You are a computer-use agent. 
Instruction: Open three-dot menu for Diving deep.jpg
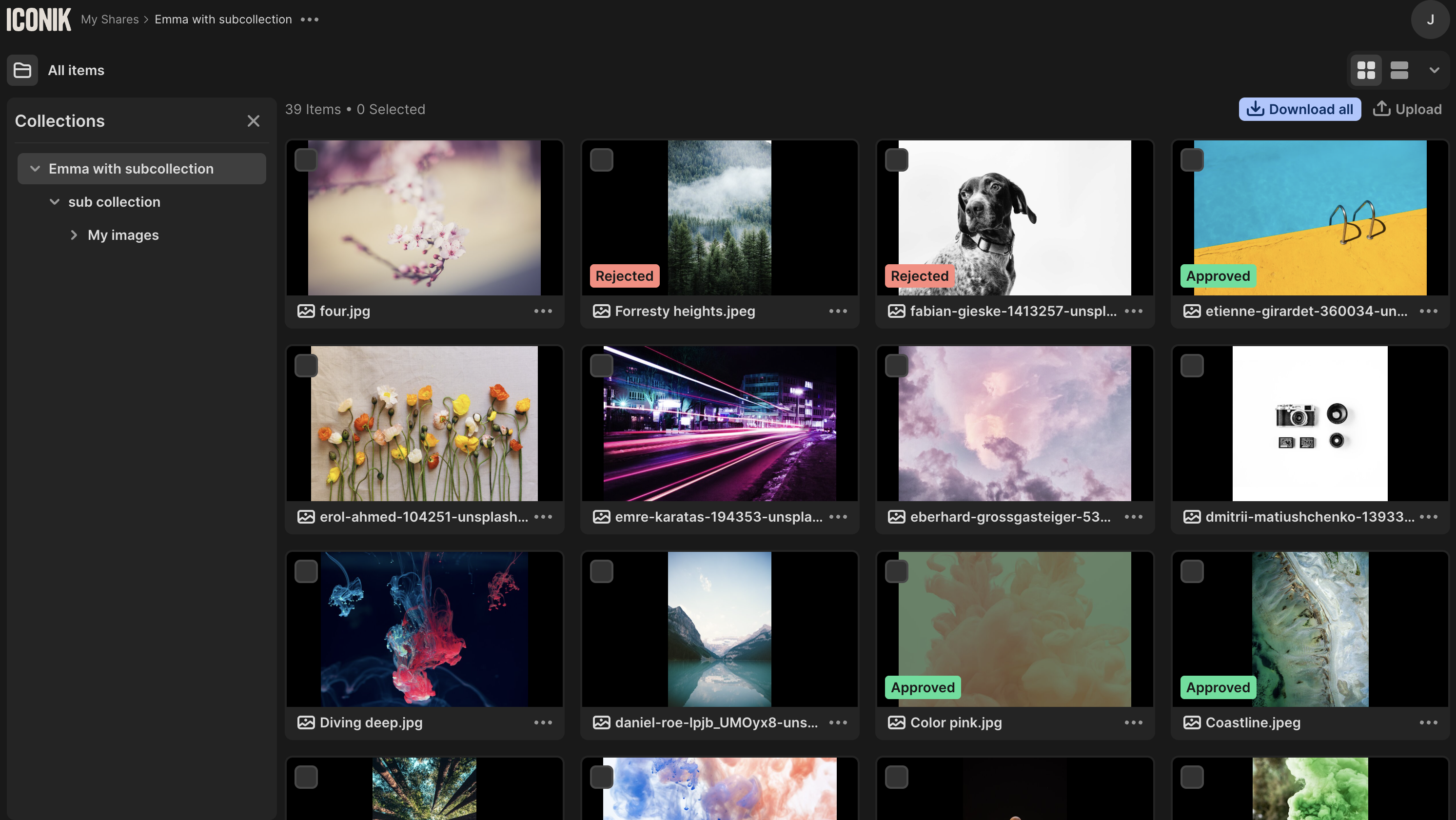pyautogui.click(x=543, y=722)
